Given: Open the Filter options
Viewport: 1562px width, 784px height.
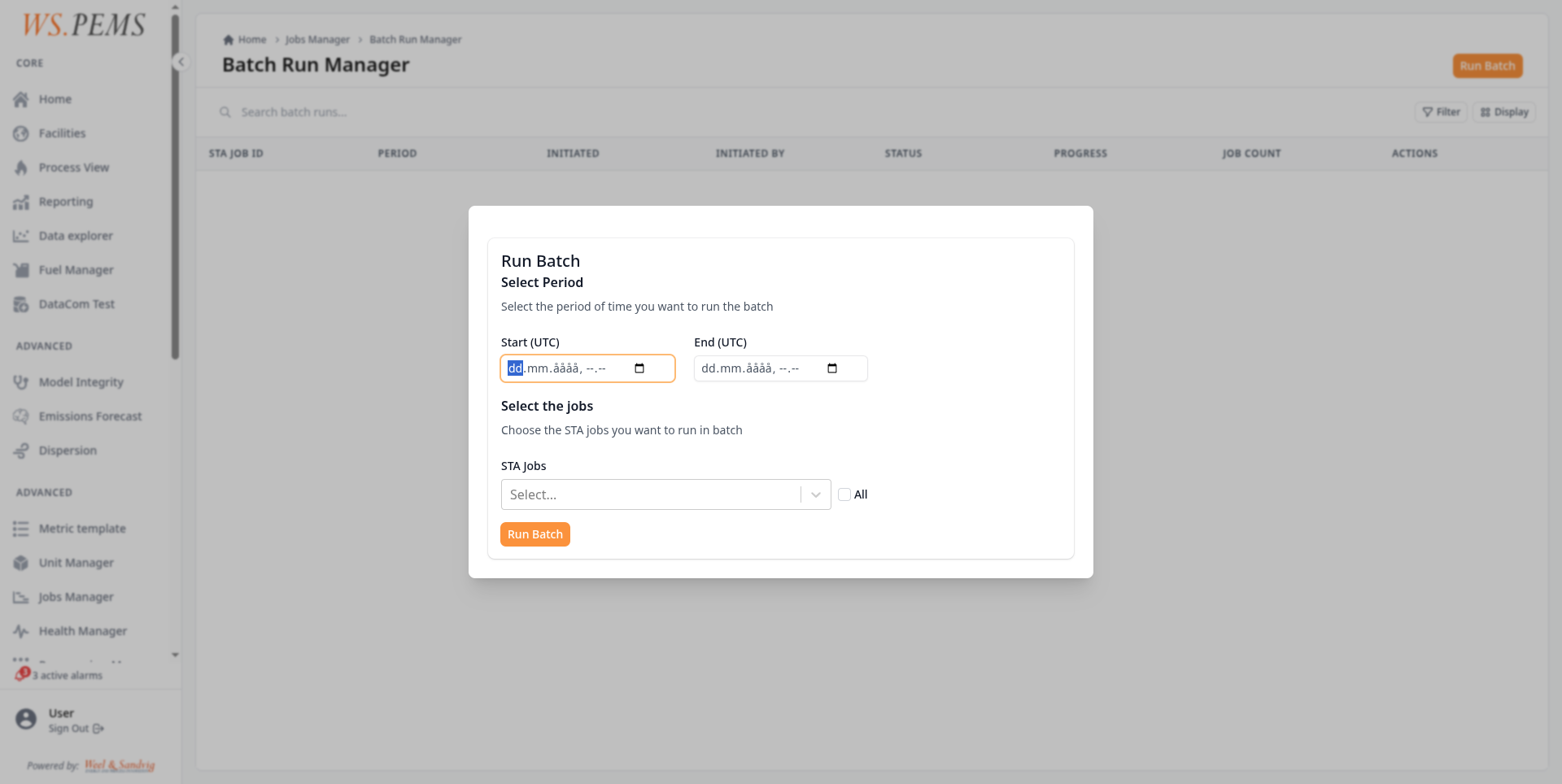Looking at the screenshot, I should tap(1441, 112).
